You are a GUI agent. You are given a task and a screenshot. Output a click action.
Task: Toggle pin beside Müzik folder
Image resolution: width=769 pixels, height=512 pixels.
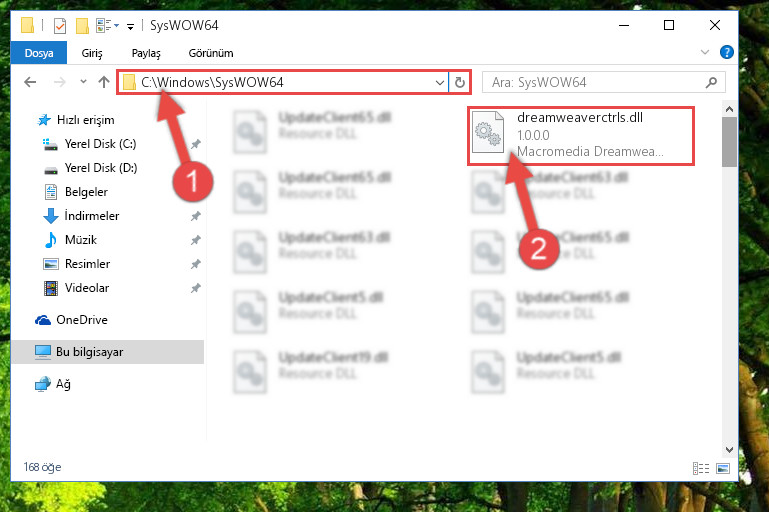point(195,240)
